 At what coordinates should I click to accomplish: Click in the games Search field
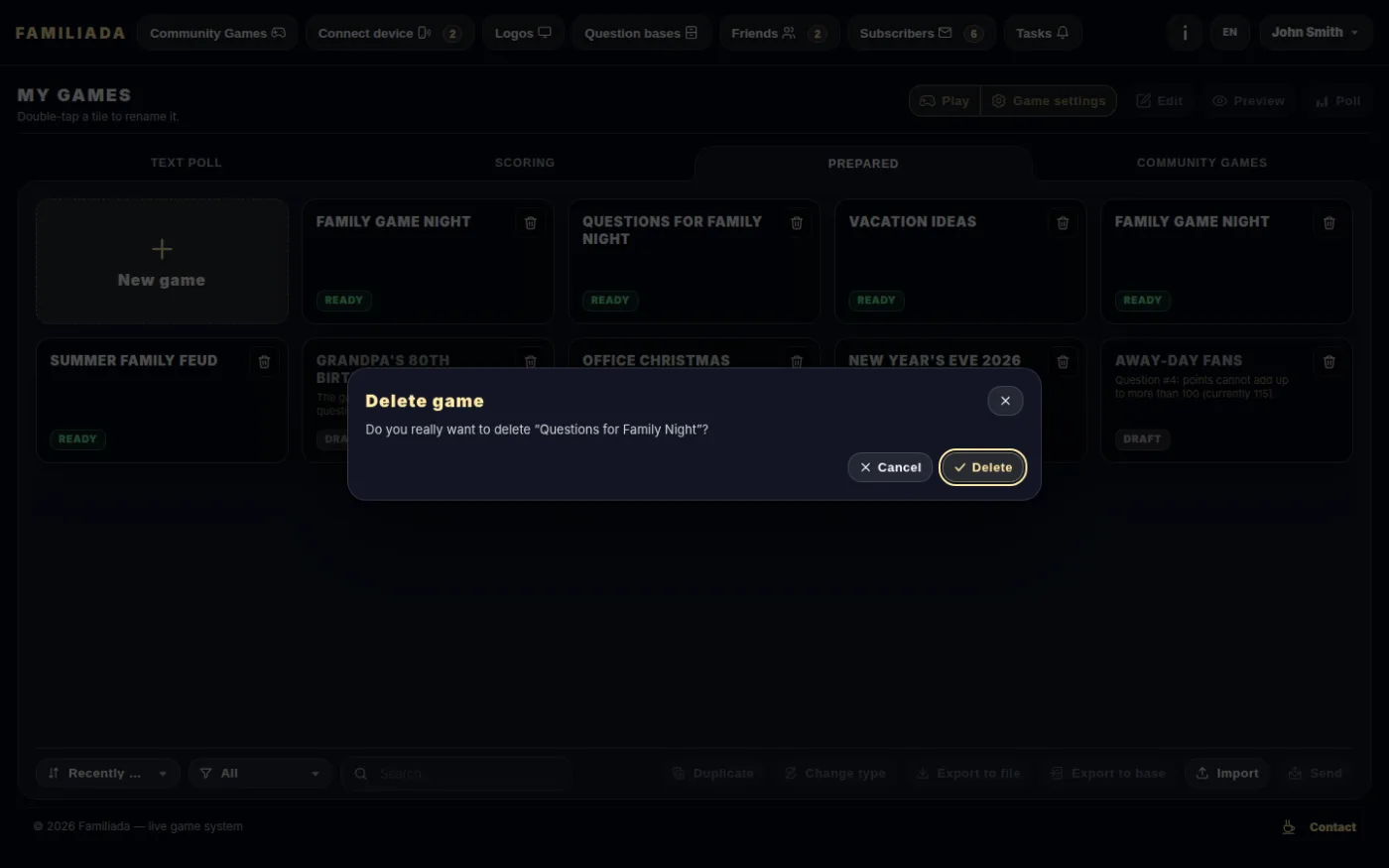(456, 774)
